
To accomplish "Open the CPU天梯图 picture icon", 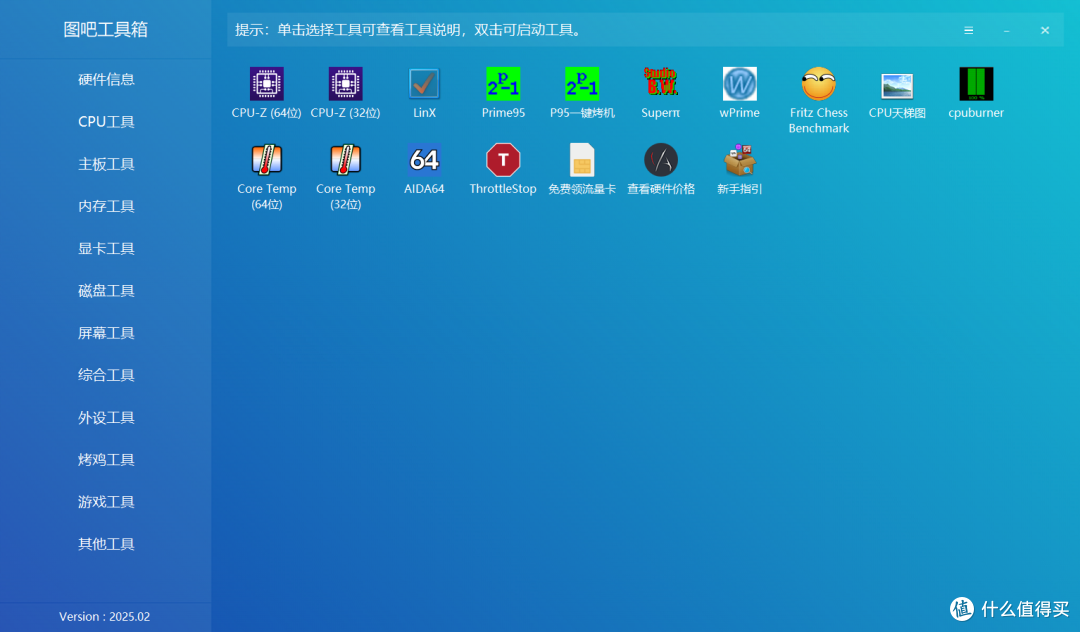I will pos(897,85).
